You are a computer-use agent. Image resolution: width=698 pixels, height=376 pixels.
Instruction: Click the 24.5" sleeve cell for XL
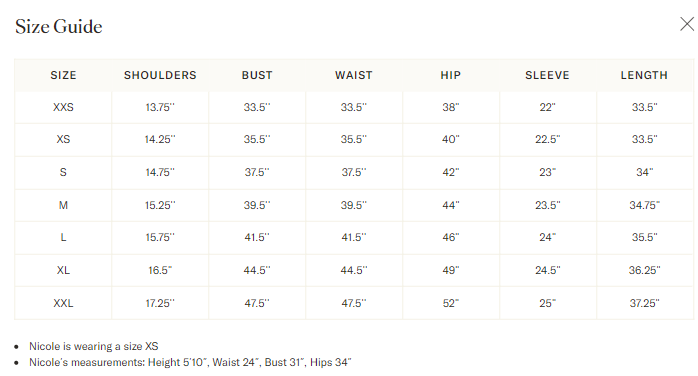click(x=548, y=271)
